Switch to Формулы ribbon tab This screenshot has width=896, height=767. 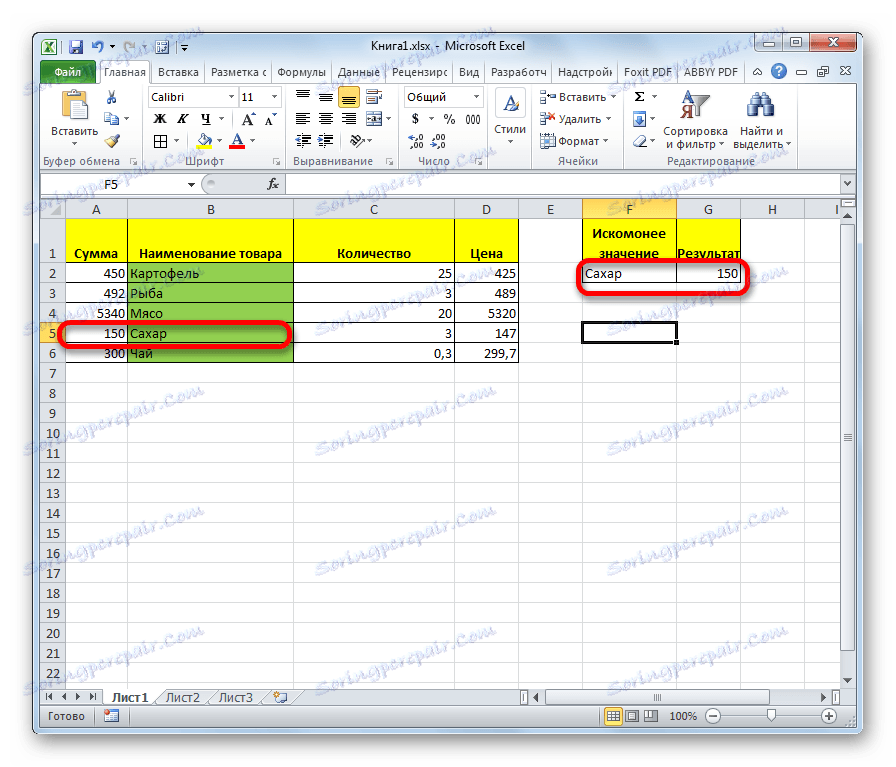301,72
